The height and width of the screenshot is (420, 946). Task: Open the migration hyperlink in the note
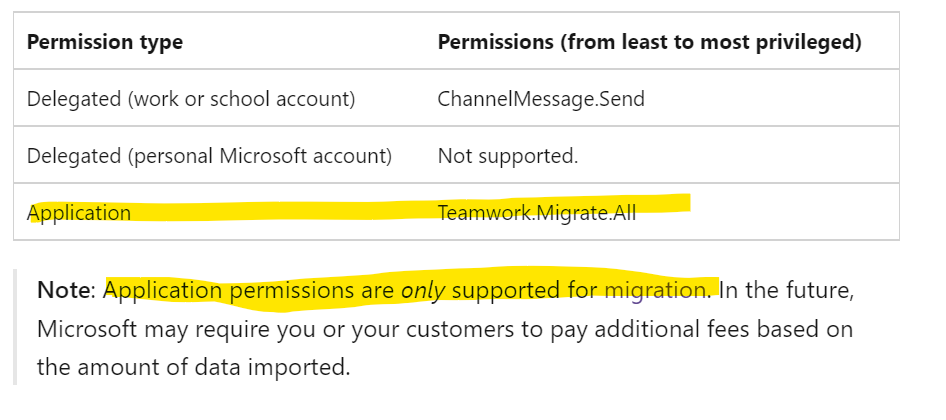click(x=655, y=291)
